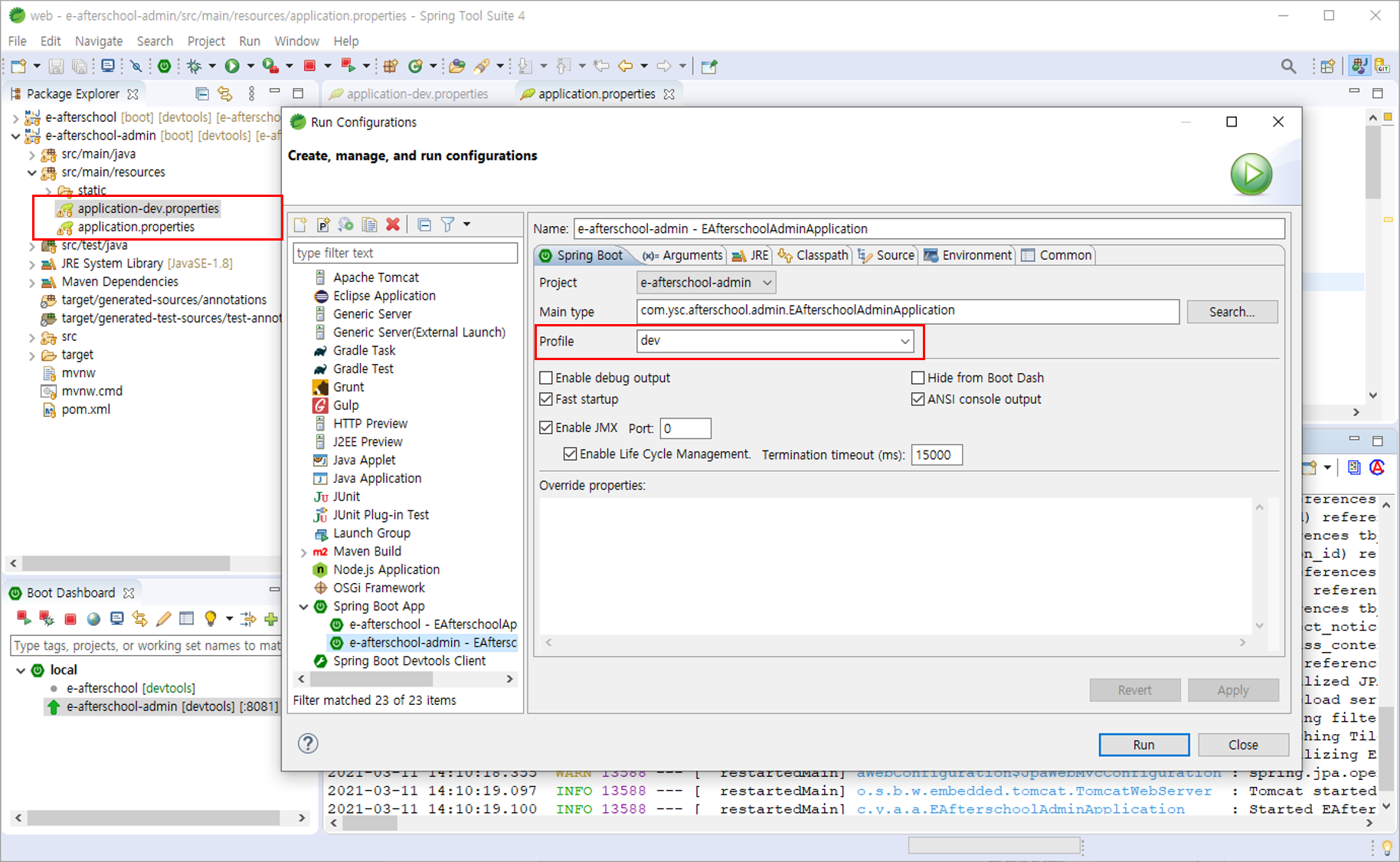Image resolution: width=1400 pixels, height=862 pixels.
Task: Expand src/main/java folder
Action: pos(32,154)
